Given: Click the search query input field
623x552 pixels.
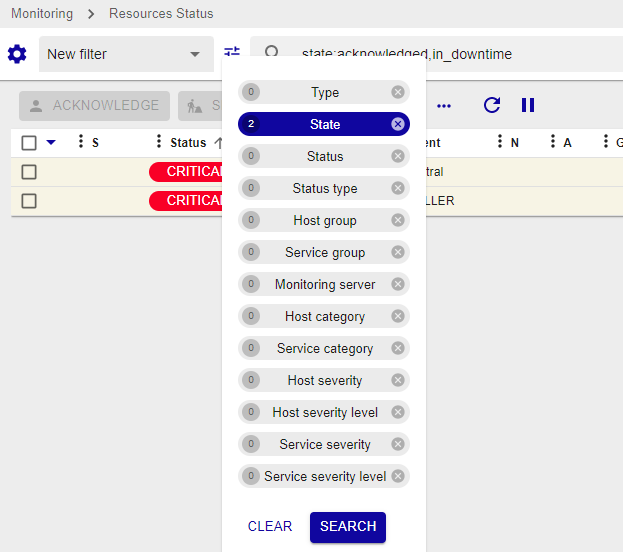Looking at the screenshot, I should coord(450,54).
